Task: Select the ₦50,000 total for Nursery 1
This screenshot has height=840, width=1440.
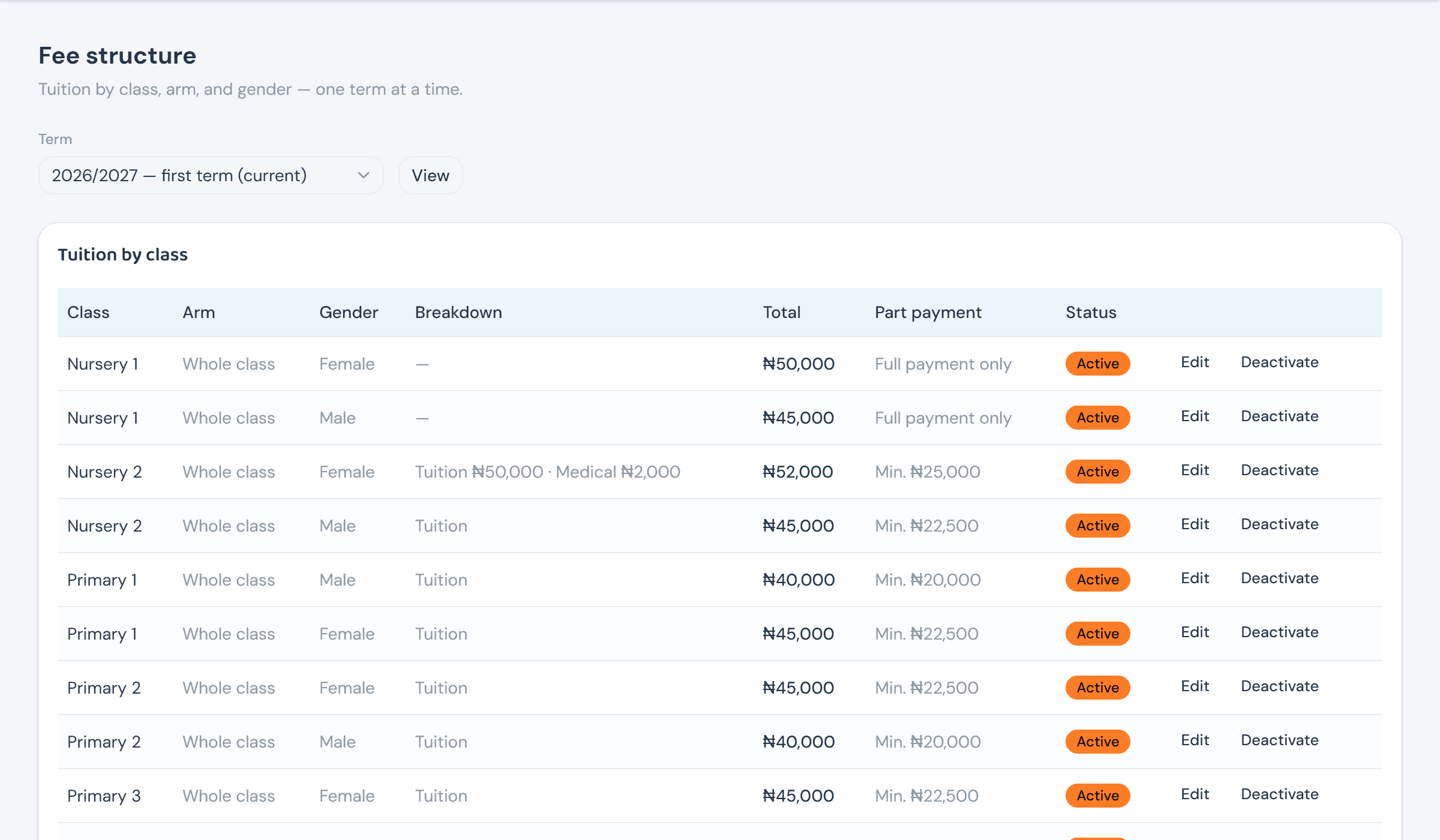Action: click(798, 364)
